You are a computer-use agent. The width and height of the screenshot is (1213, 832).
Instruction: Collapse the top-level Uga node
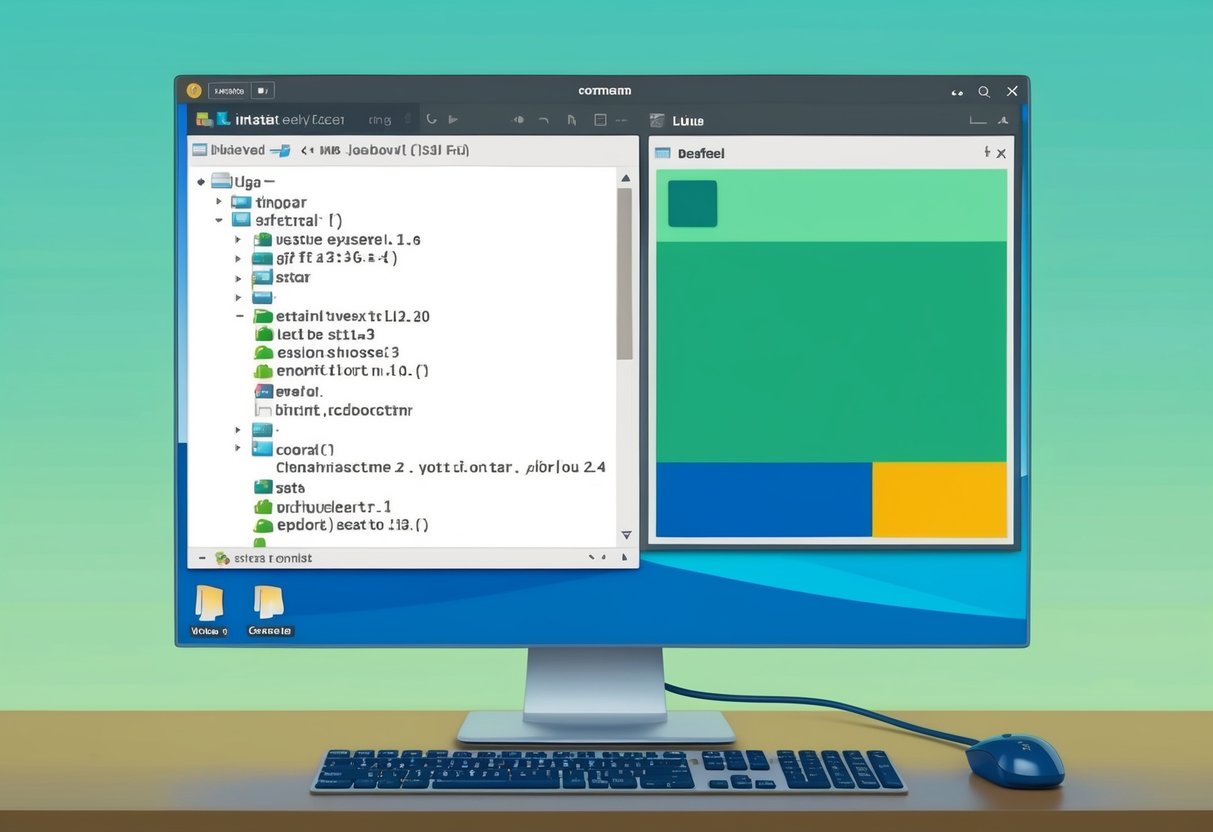(x=201, y=182)
